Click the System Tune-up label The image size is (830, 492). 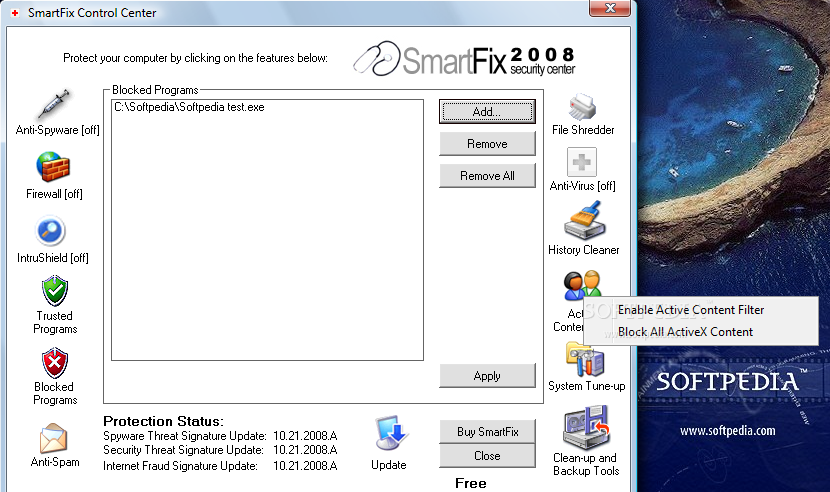(x=587, y=386)
